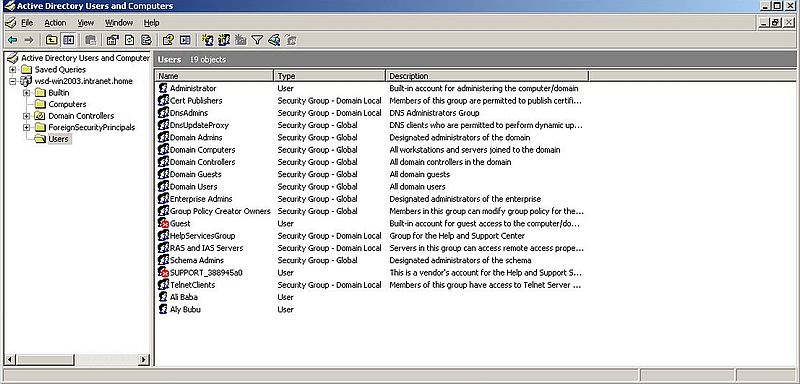Sort the list by the Name column header
Image resolution: width=800 pixels, height=384 pixels.
(x=214, y=76)
